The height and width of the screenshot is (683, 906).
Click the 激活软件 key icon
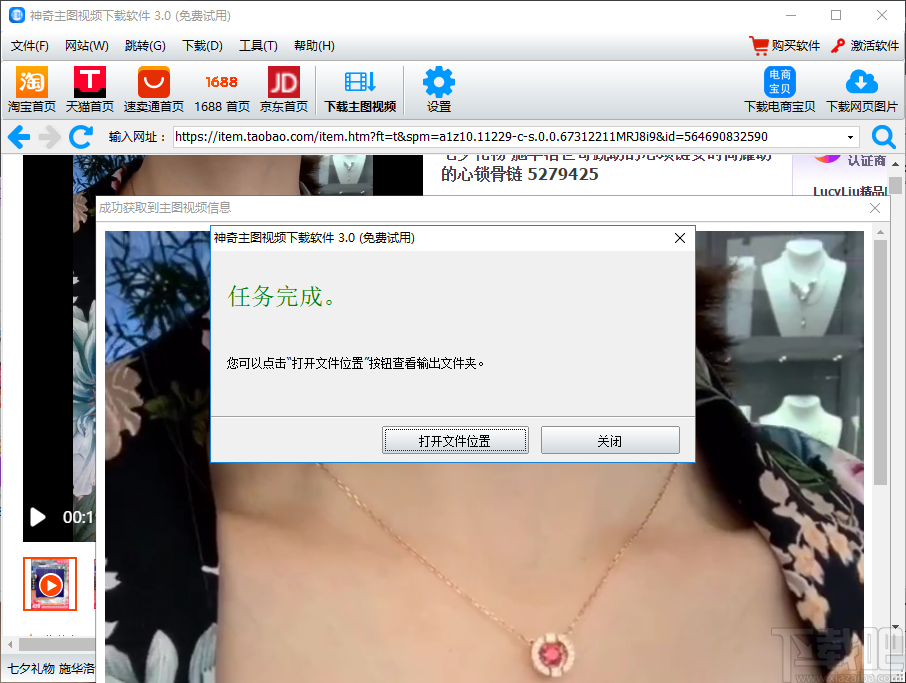coord(838,45)
